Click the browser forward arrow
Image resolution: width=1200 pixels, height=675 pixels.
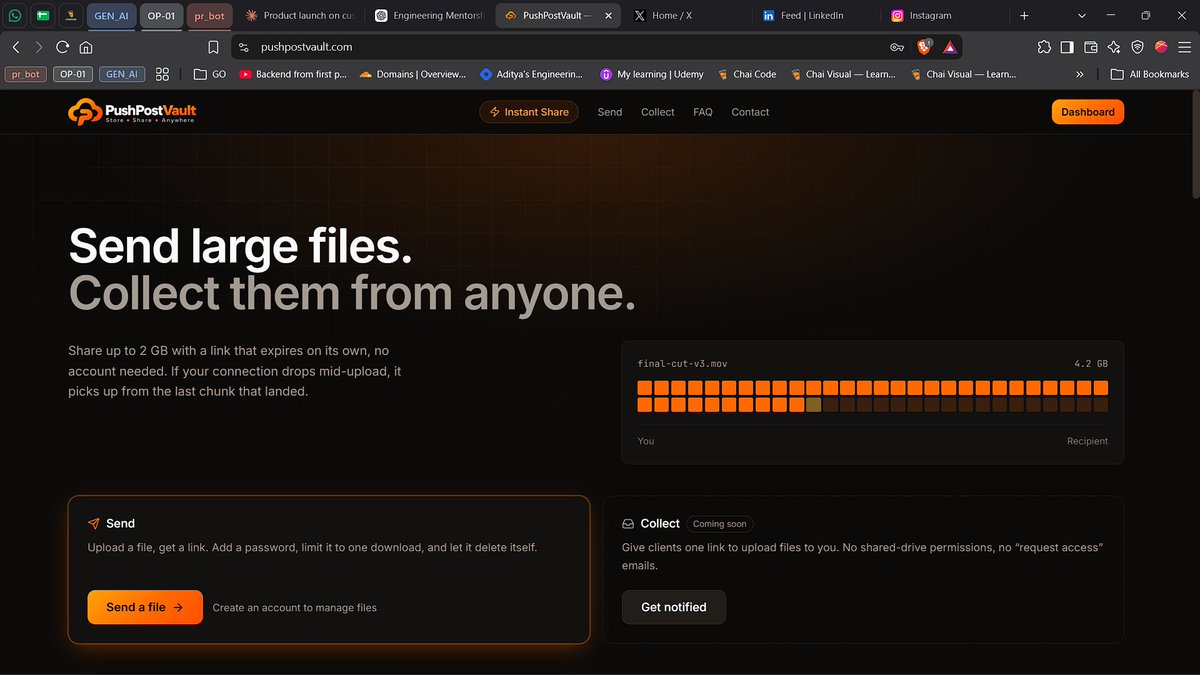[x=39, y=47]
